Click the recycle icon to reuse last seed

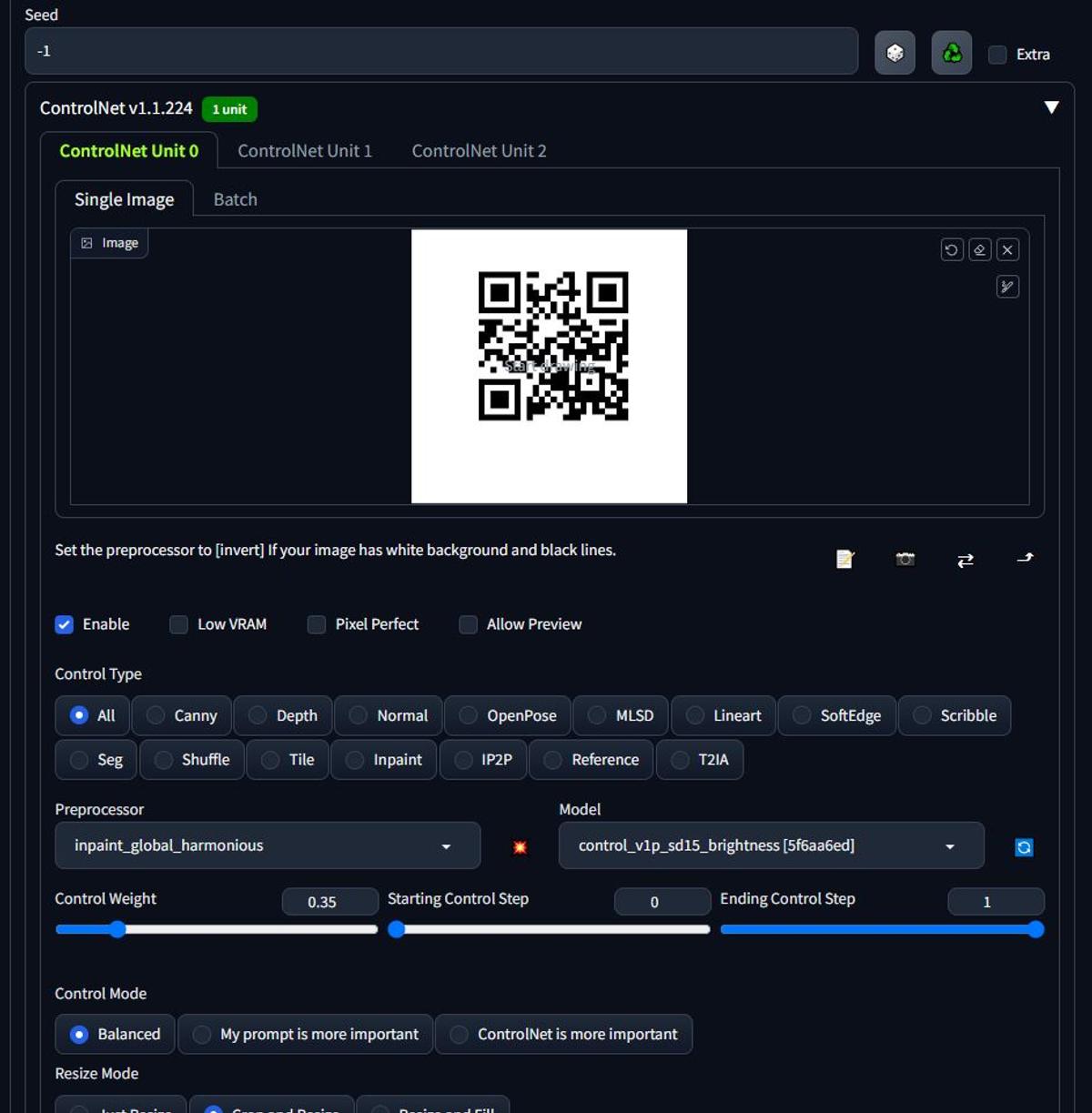[x=950, y=53]
